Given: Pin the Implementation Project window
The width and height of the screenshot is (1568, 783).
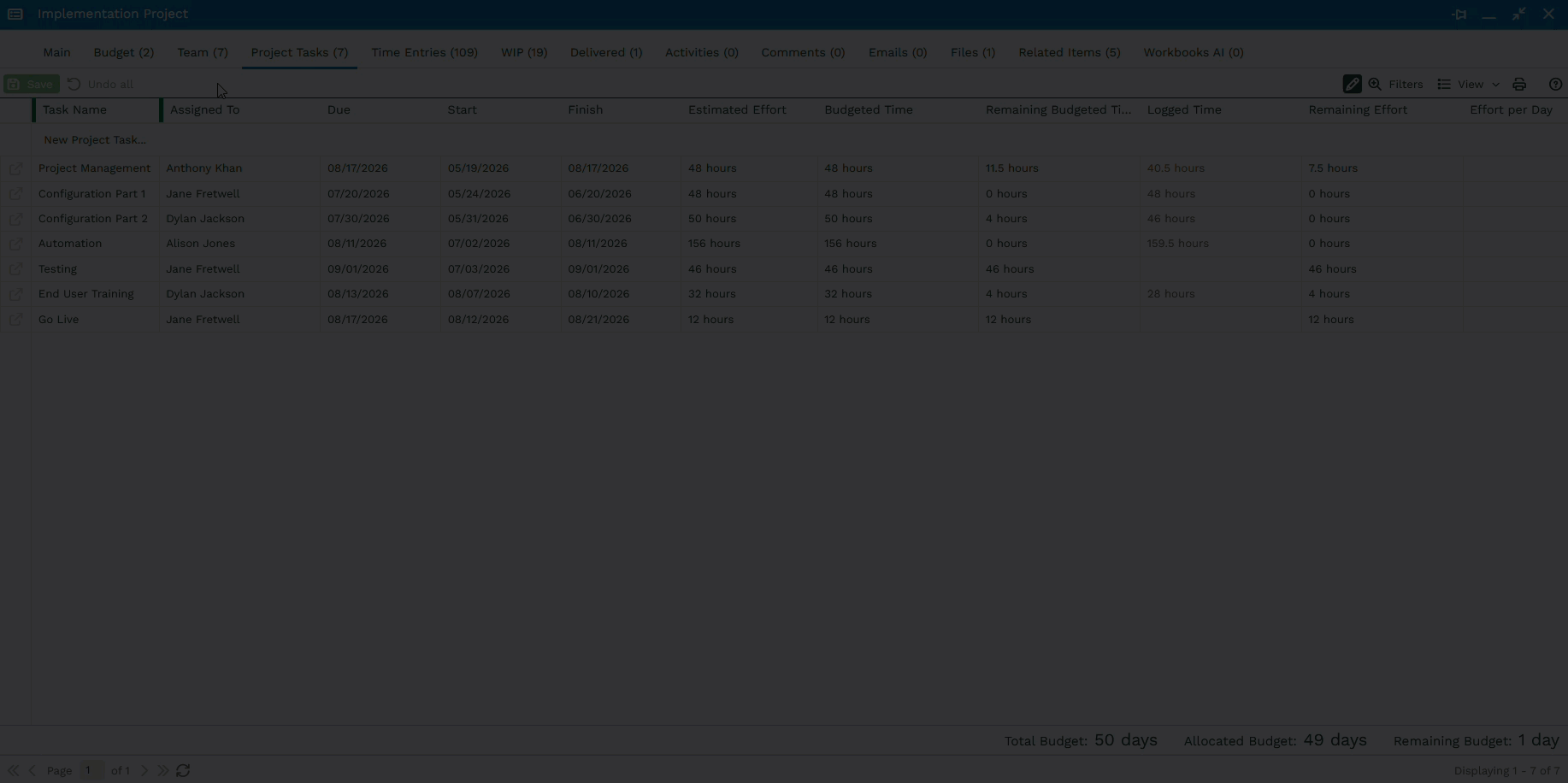Looking at the screenshot, I should 1459,15.
